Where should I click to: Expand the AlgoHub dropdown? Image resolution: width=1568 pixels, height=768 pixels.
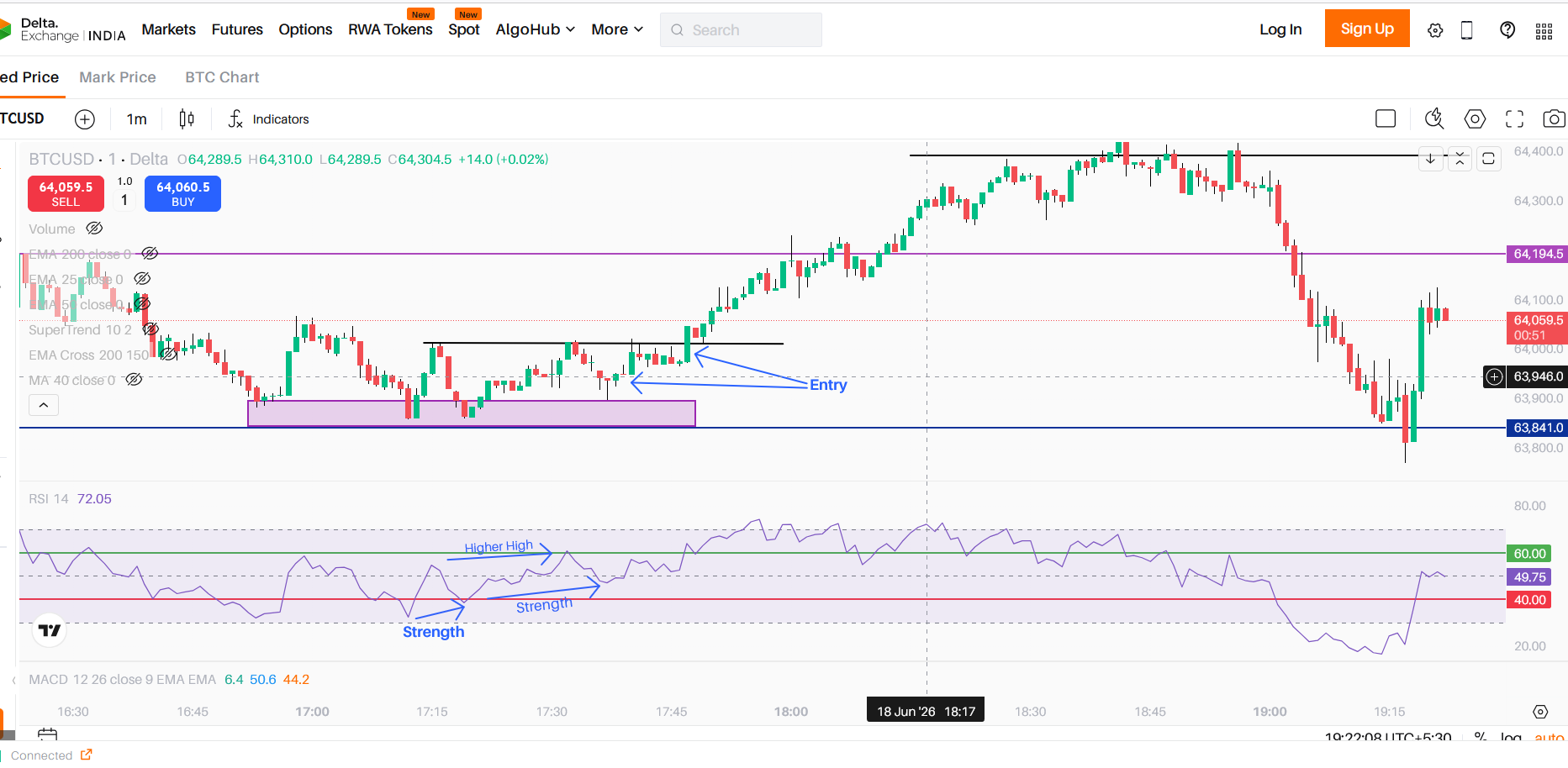click(x=535, y=29)
